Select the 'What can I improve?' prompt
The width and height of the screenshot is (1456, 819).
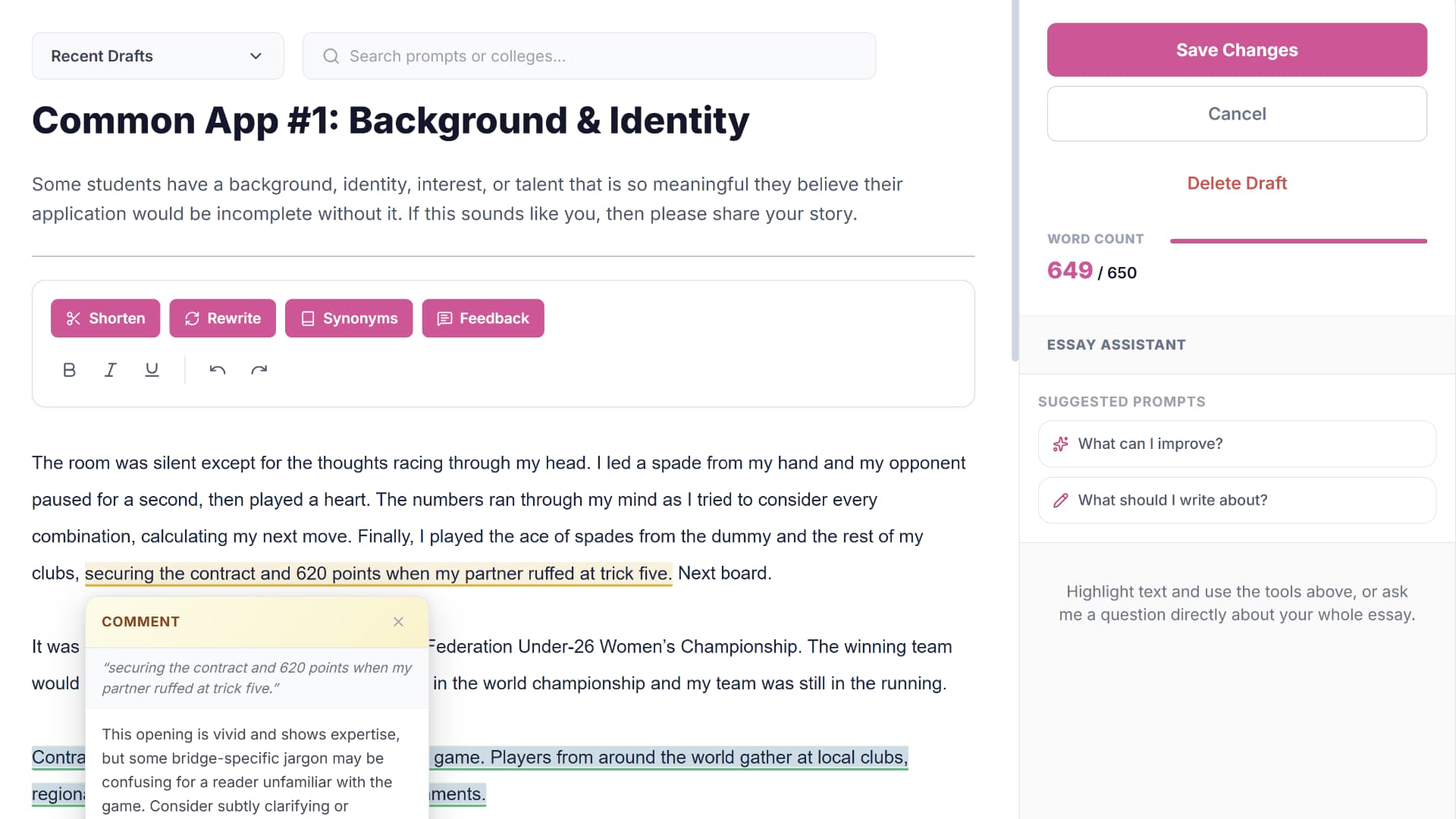pyautogui.click(x=1237, y=444)
